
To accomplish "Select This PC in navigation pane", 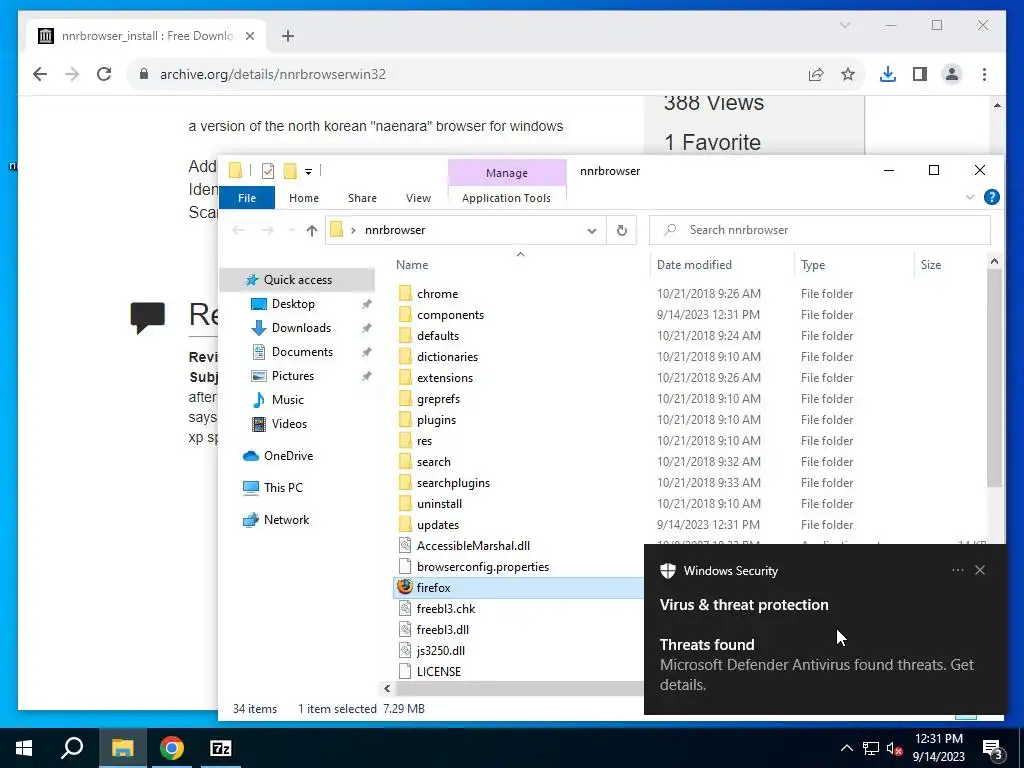I will (x=283, y=488).
